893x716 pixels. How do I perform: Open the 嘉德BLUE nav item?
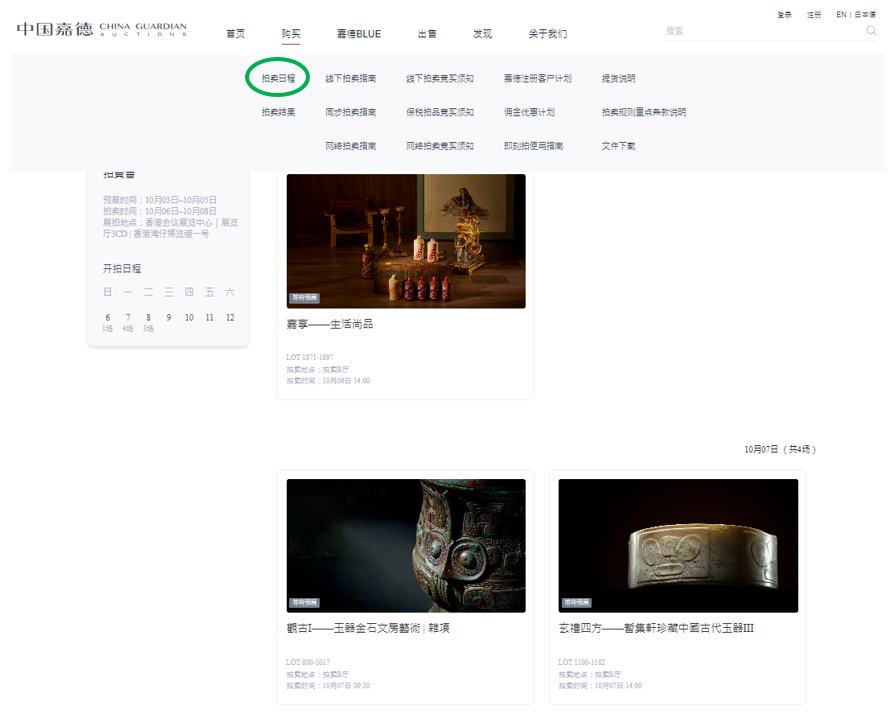tap(359, 34)
